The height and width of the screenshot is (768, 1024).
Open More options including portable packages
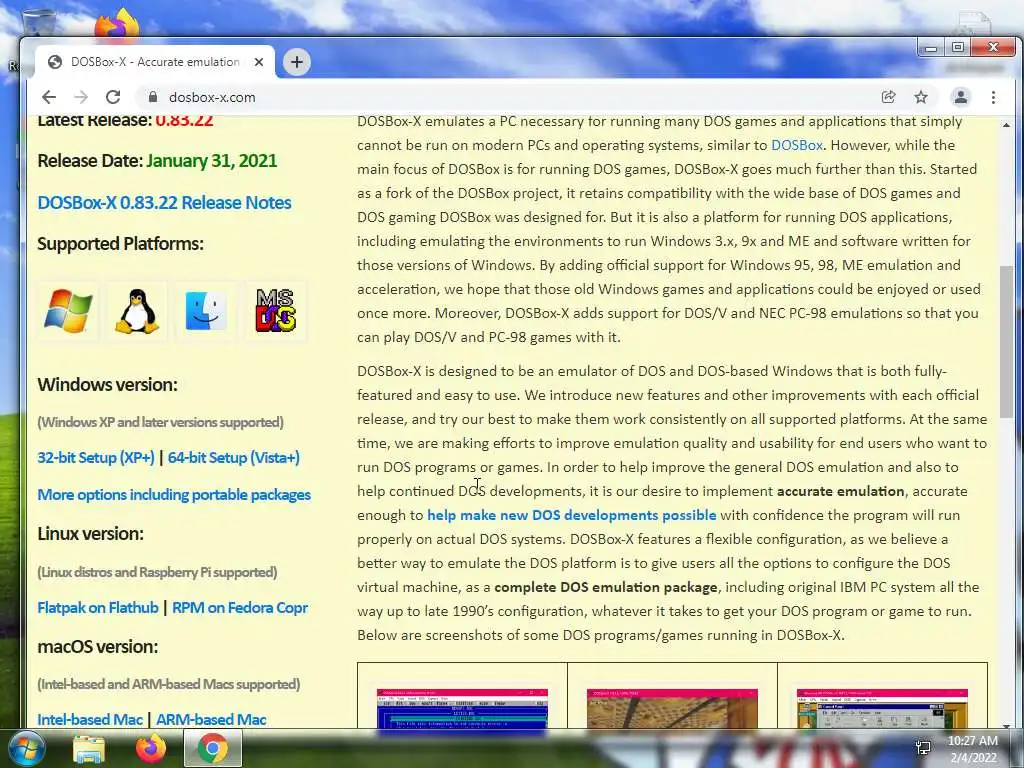[174, 495]
